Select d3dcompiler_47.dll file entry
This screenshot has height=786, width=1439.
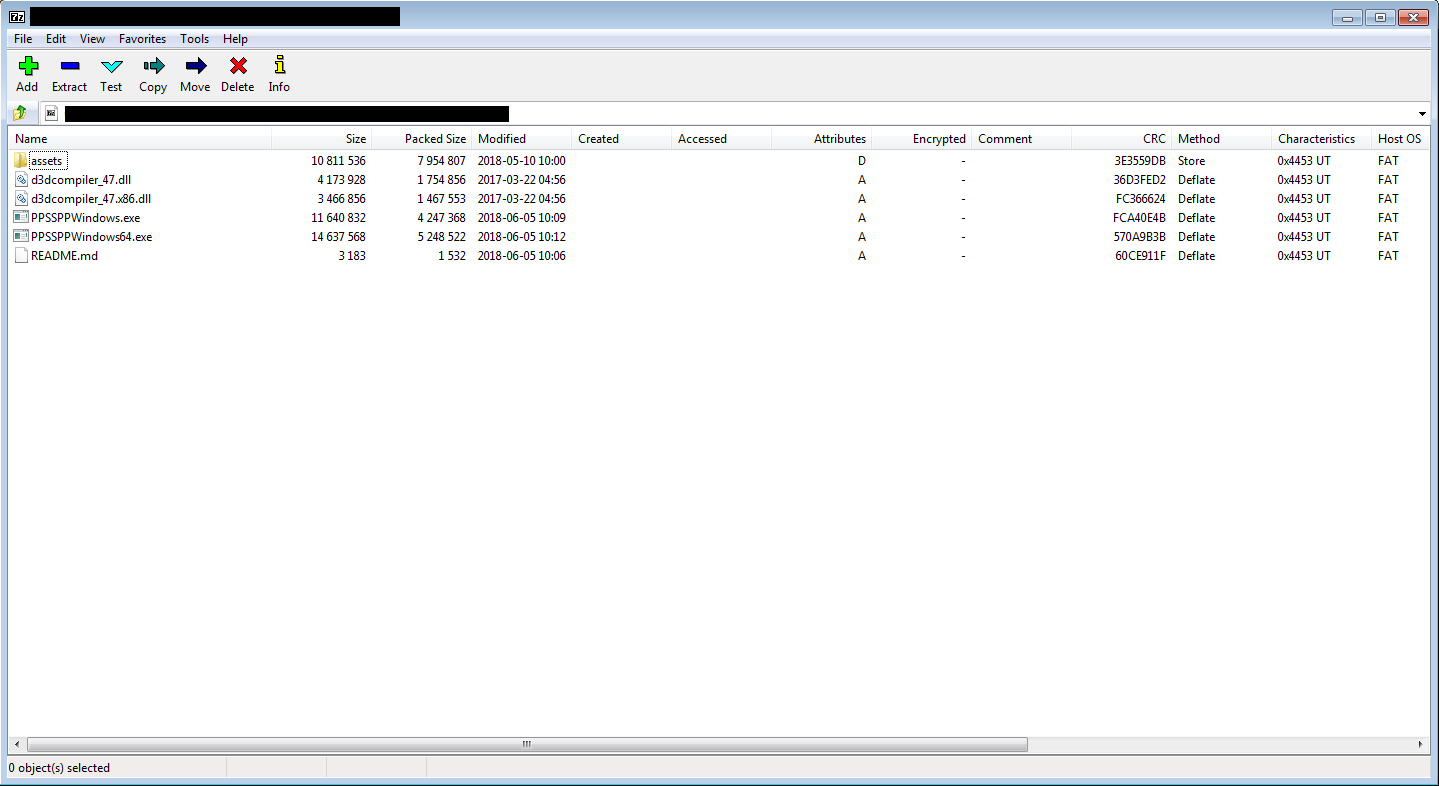pyautogui.click(x=81, y=180)
